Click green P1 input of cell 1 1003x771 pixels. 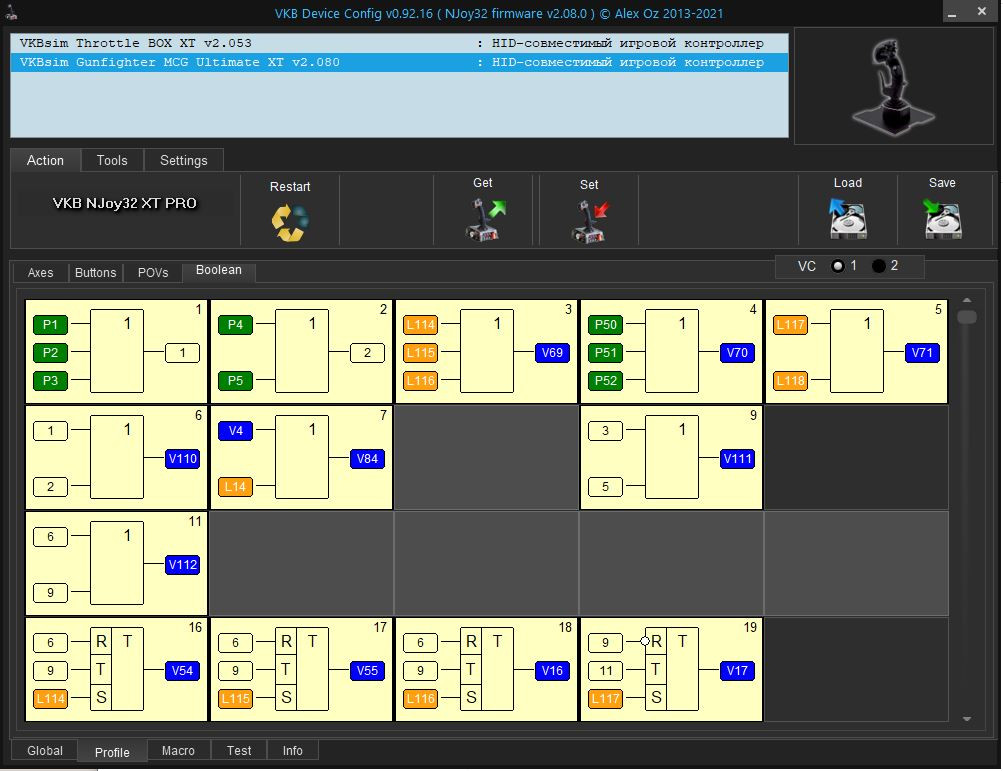[x=51, y=324]
